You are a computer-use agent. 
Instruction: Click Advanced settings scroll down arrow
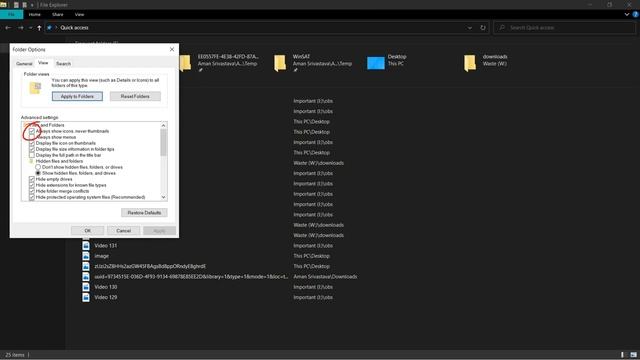pos(163,197)
